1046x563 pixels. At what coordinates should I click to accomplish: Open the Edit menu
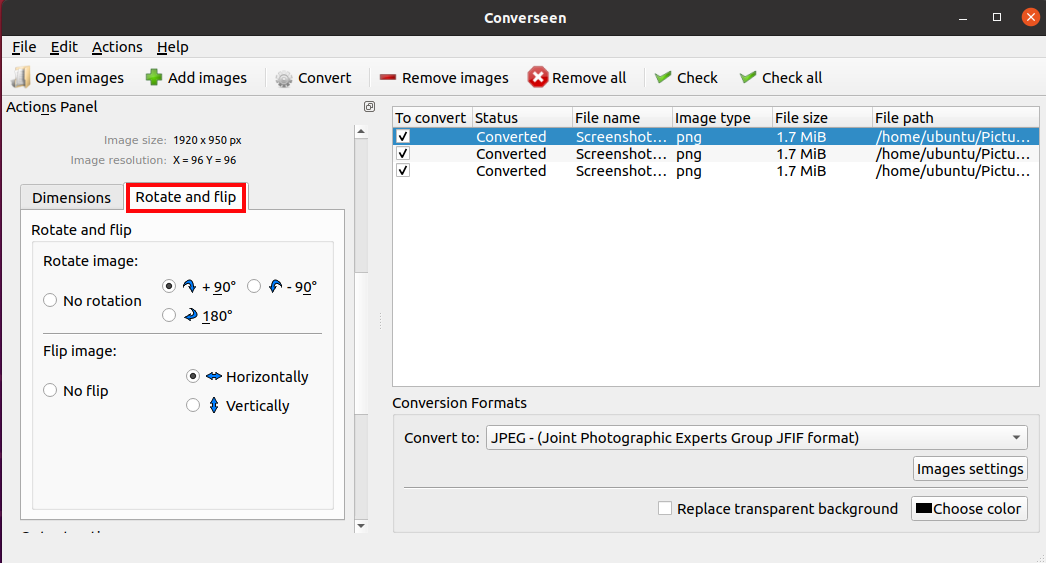pos(64,47)
